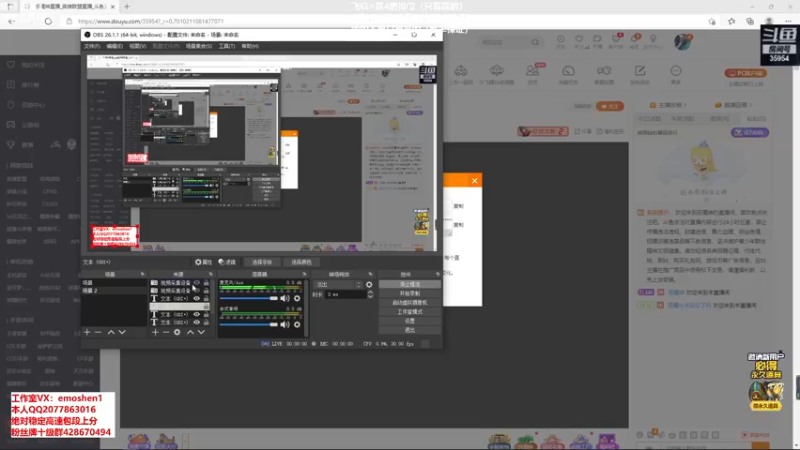Open the Douyu more (ellipsis circle) icon
This screenshot has height=450, width=800.
tap(676, 71)
